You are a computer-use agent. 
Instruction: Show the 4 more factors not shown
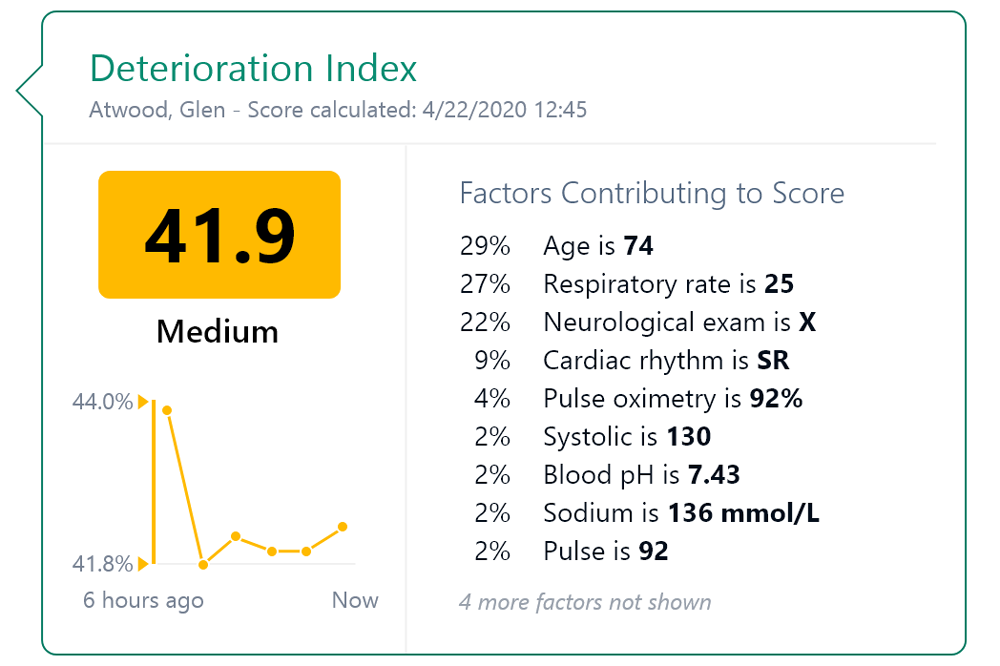coord(585,602)
